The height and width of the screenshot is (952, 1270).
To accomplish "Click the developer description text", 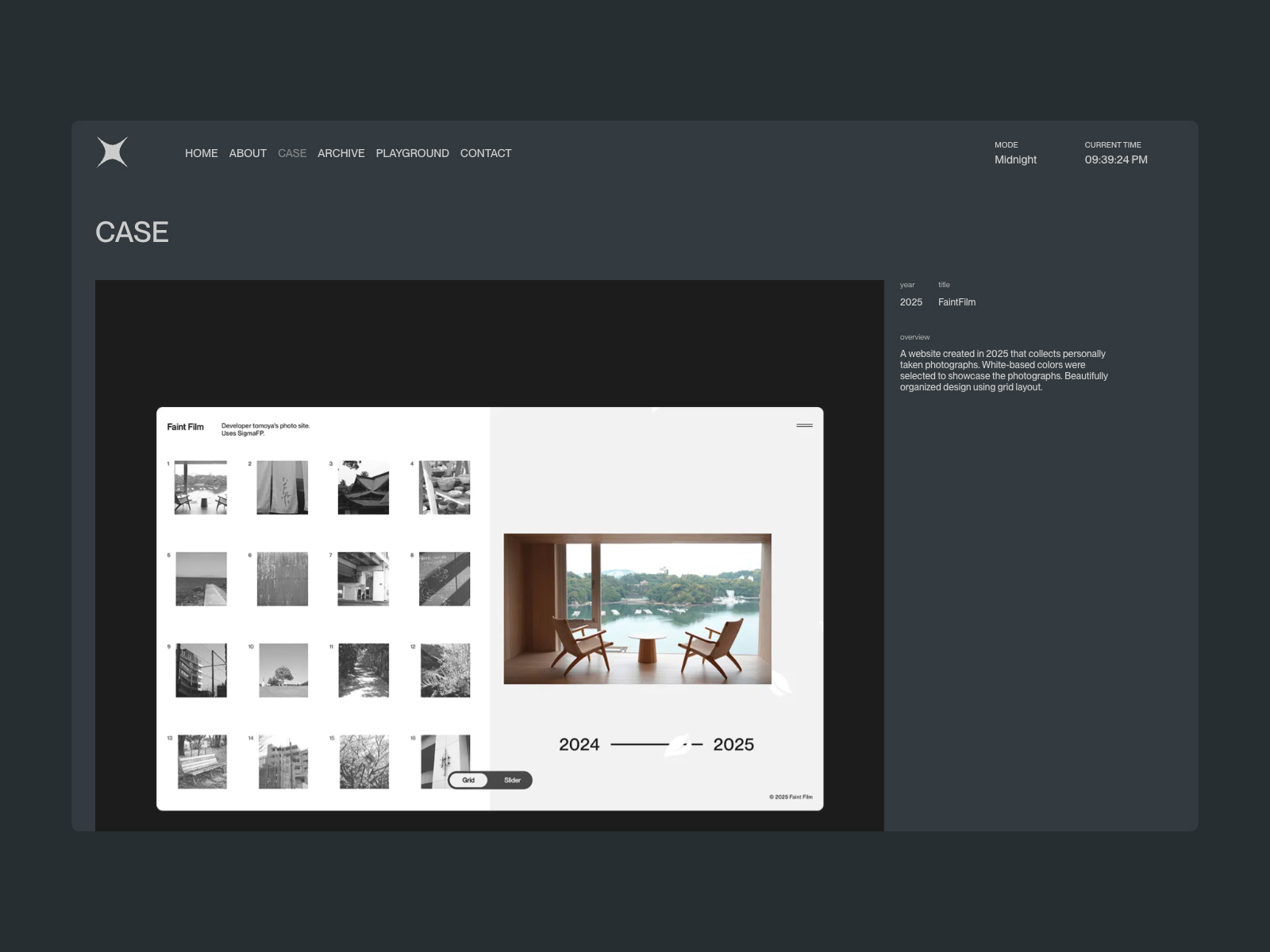I will (265, 429).
